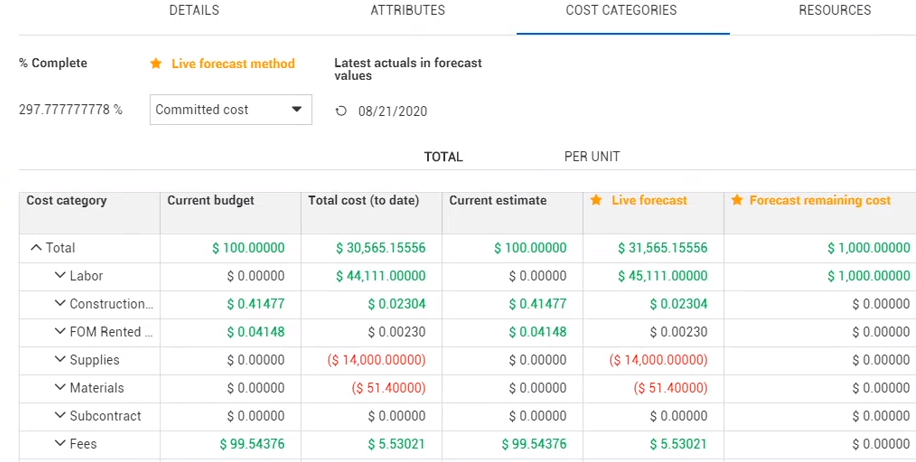Image resolution: width=916 pixels, height=462 pixels.
Task: Expand the Fees category row
Action: tap(59, 444)
